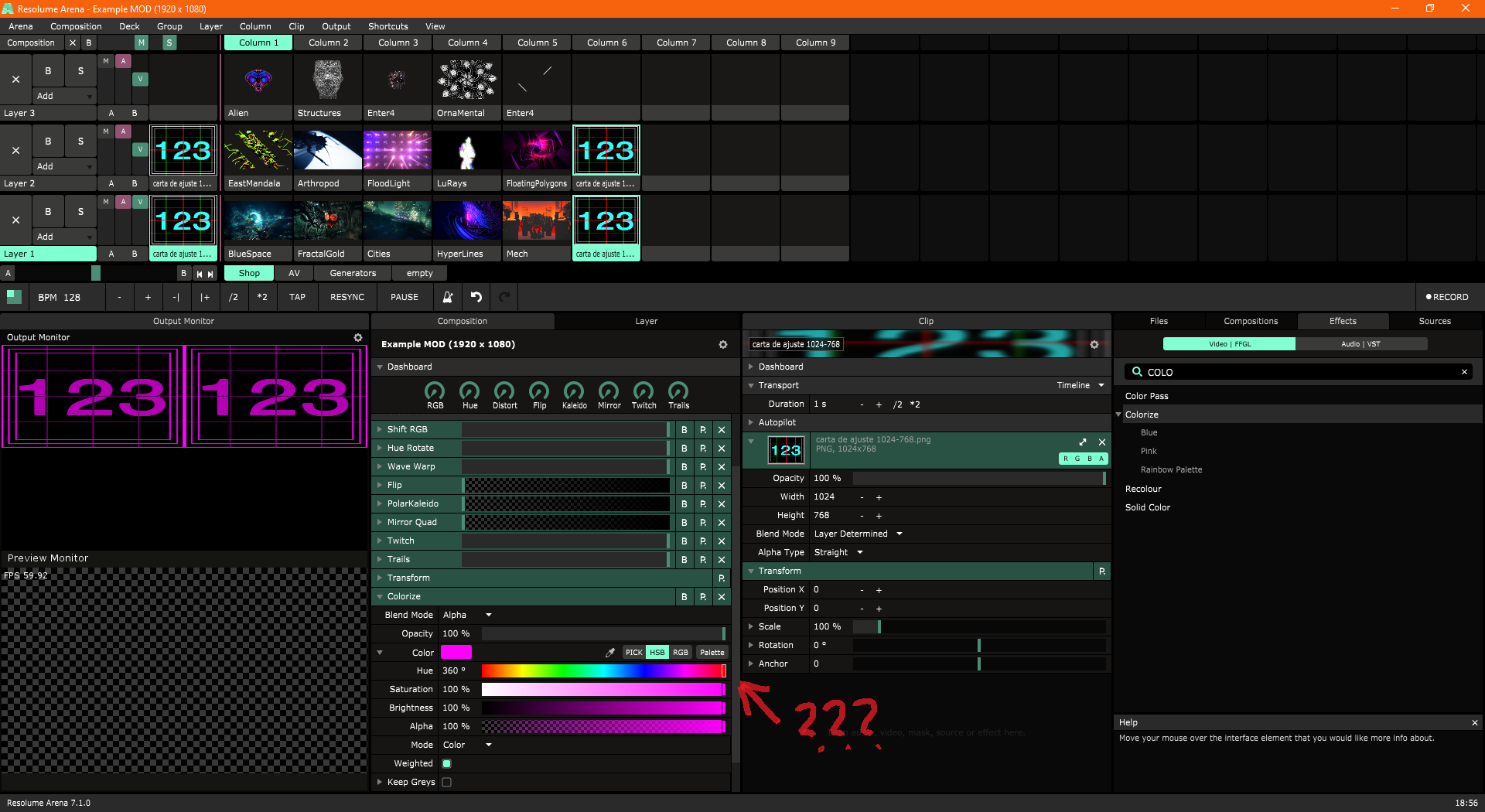This screenshot has width=1485, height=812.
Task: Switch to the Sources tab
Action: tap(1435, 322)
